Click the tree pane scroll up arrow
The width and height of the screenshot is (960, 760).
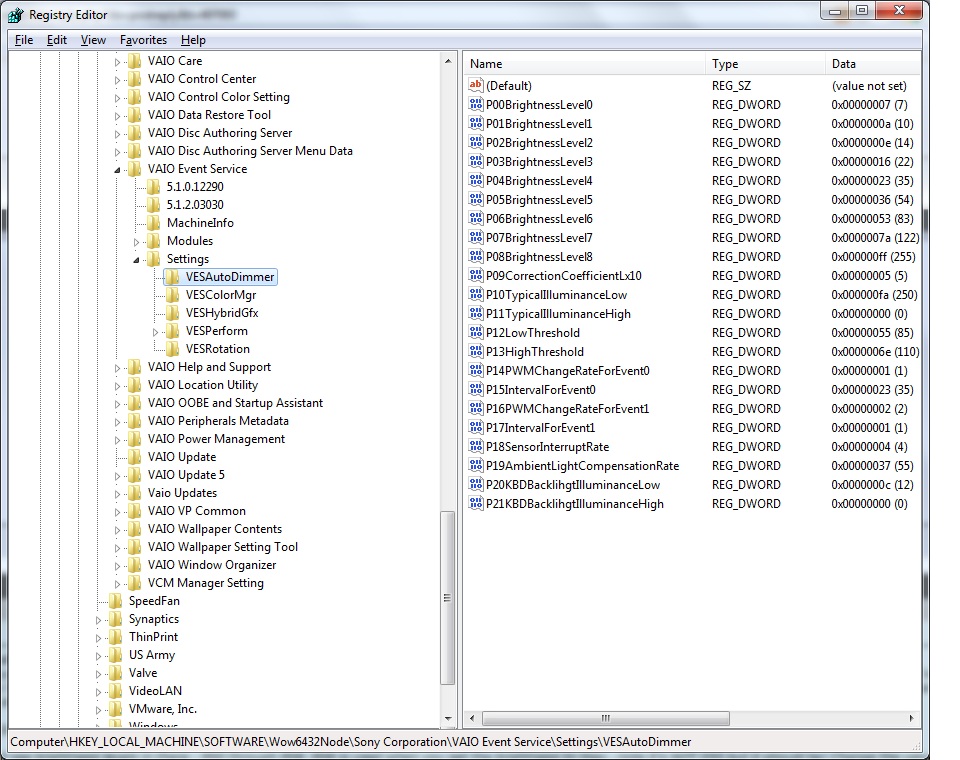448,61
